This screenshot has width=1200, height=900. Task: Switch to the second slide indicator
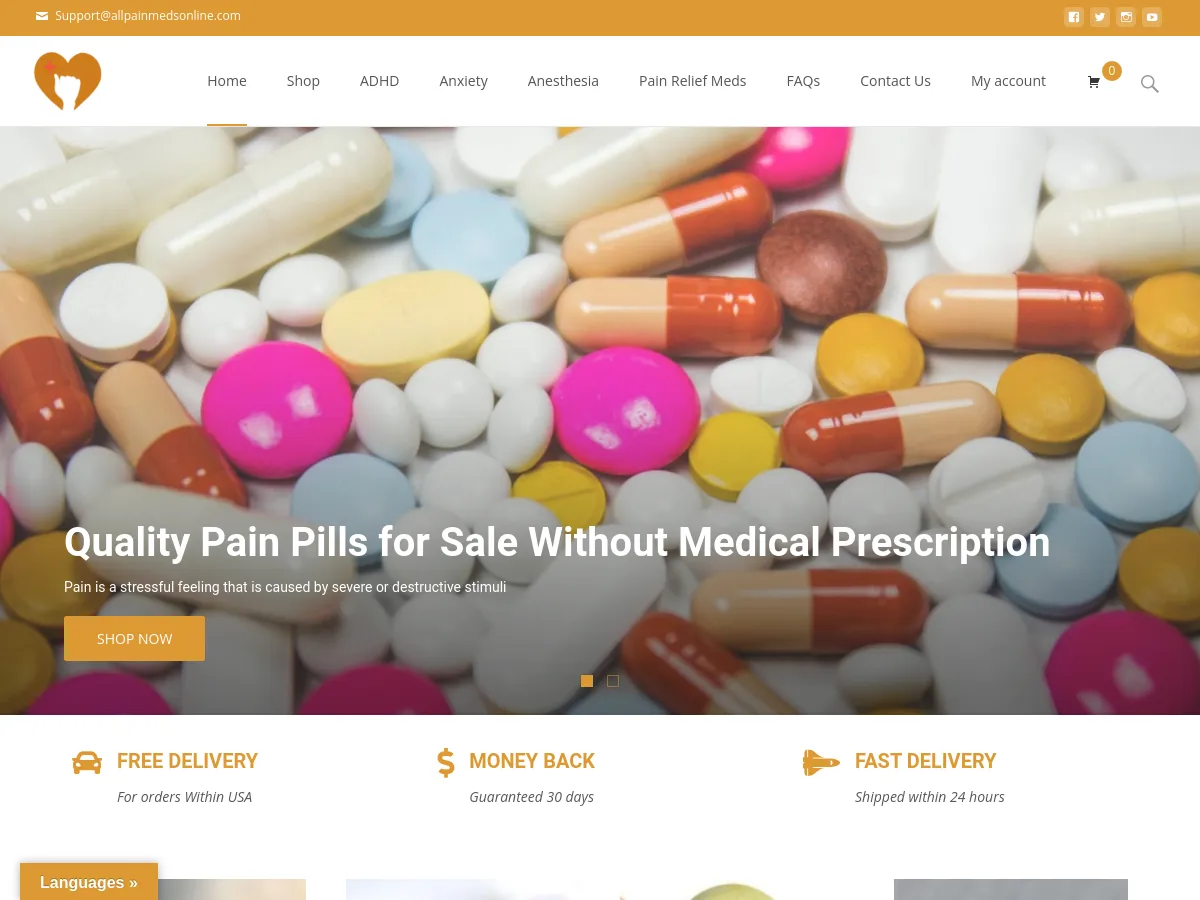pyautogui.click(x=613, y=681)
